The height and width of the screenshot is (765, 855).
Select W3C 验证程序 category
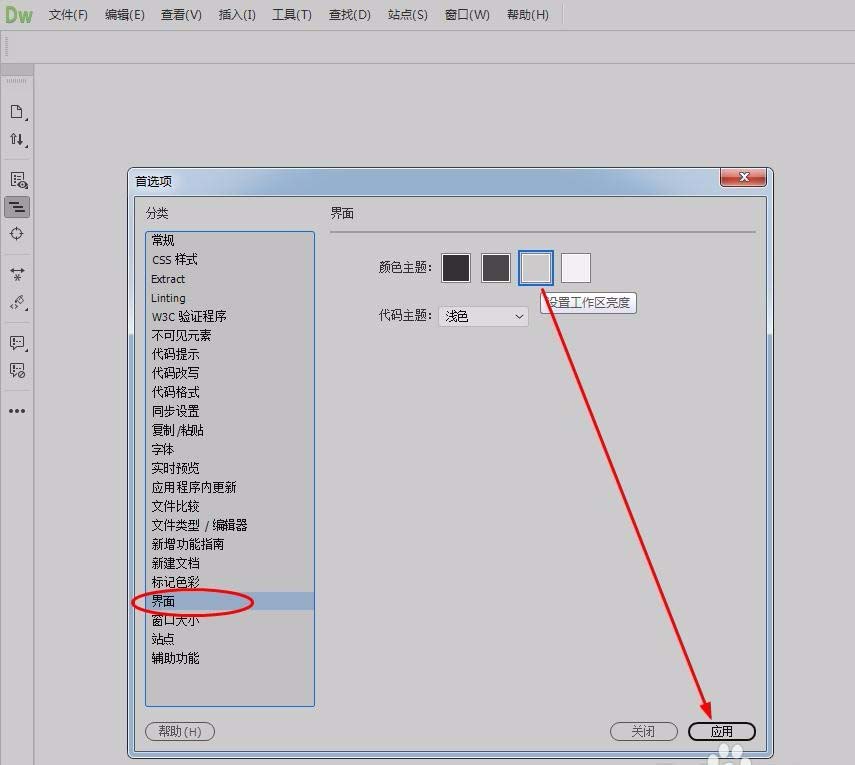tap(230, 316)
